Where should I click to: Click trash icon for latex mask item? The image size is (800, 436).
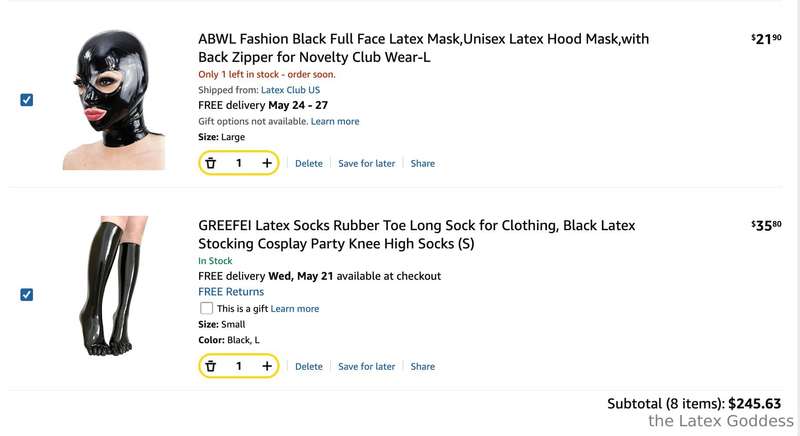211,163
